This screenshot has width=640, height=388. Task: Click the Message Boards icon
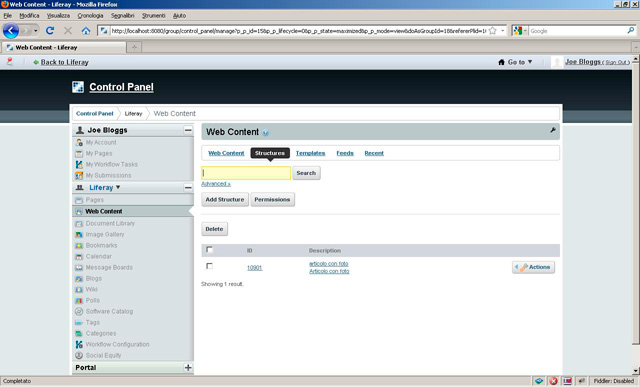point(79,268)
